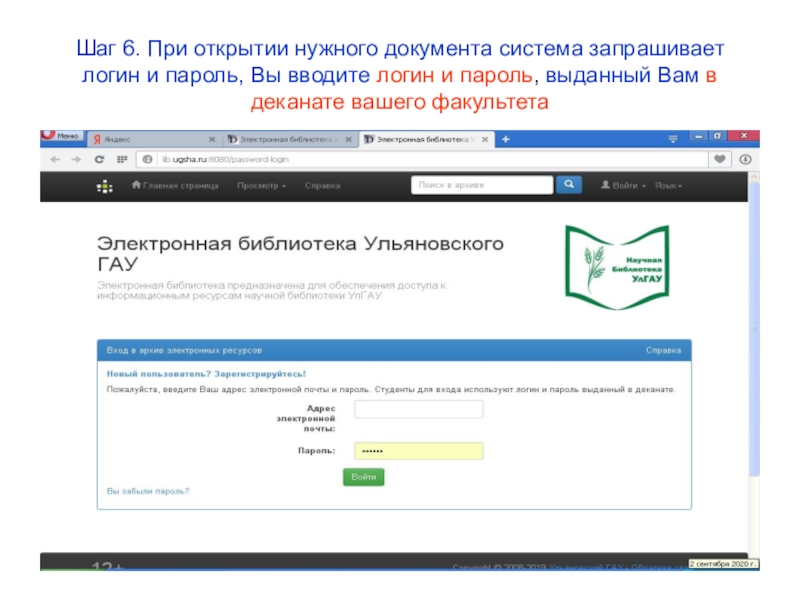Open the Speed Dial grid icon
The height and width of the screenshot is (600, 800).
(122, 159)
